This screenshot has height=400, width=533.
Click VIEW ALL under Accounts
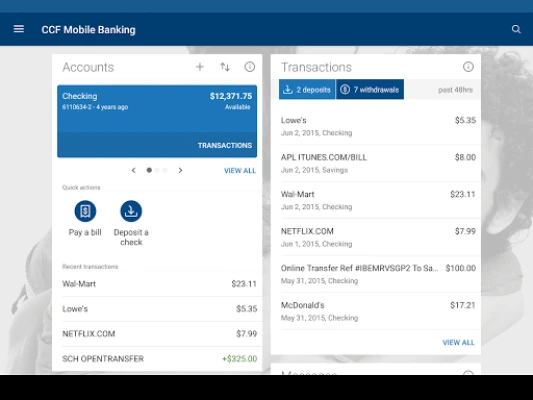coord(240,171)
